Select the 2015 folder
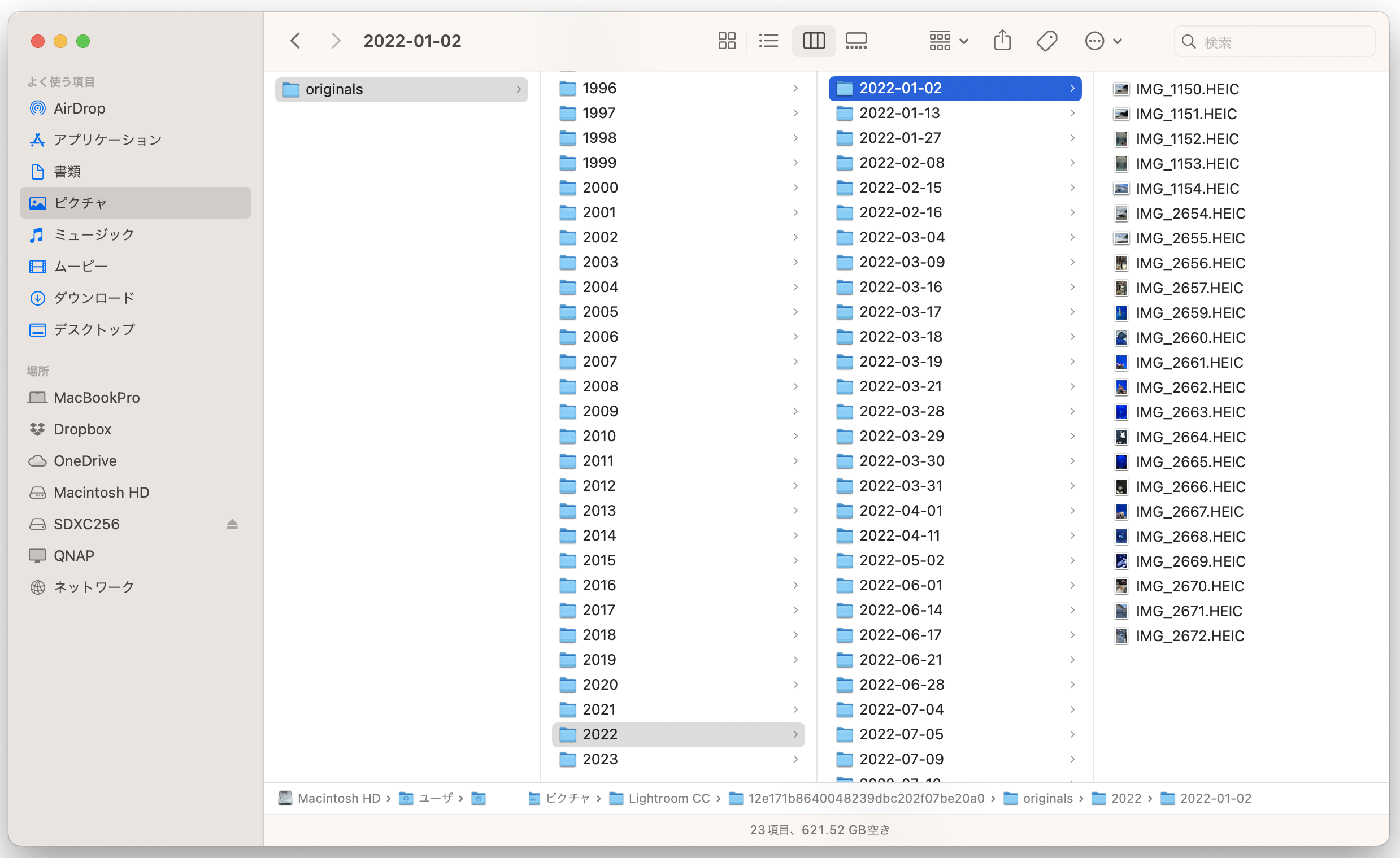 pyautogui.click(x=599, y=560)
